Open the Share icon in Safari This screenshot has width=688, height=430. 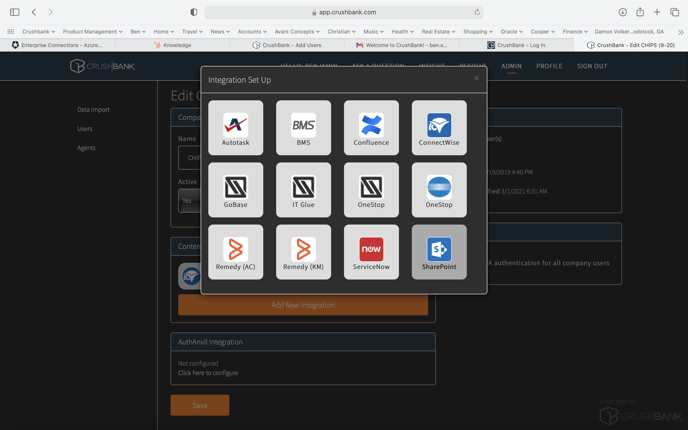coord(640,12)
